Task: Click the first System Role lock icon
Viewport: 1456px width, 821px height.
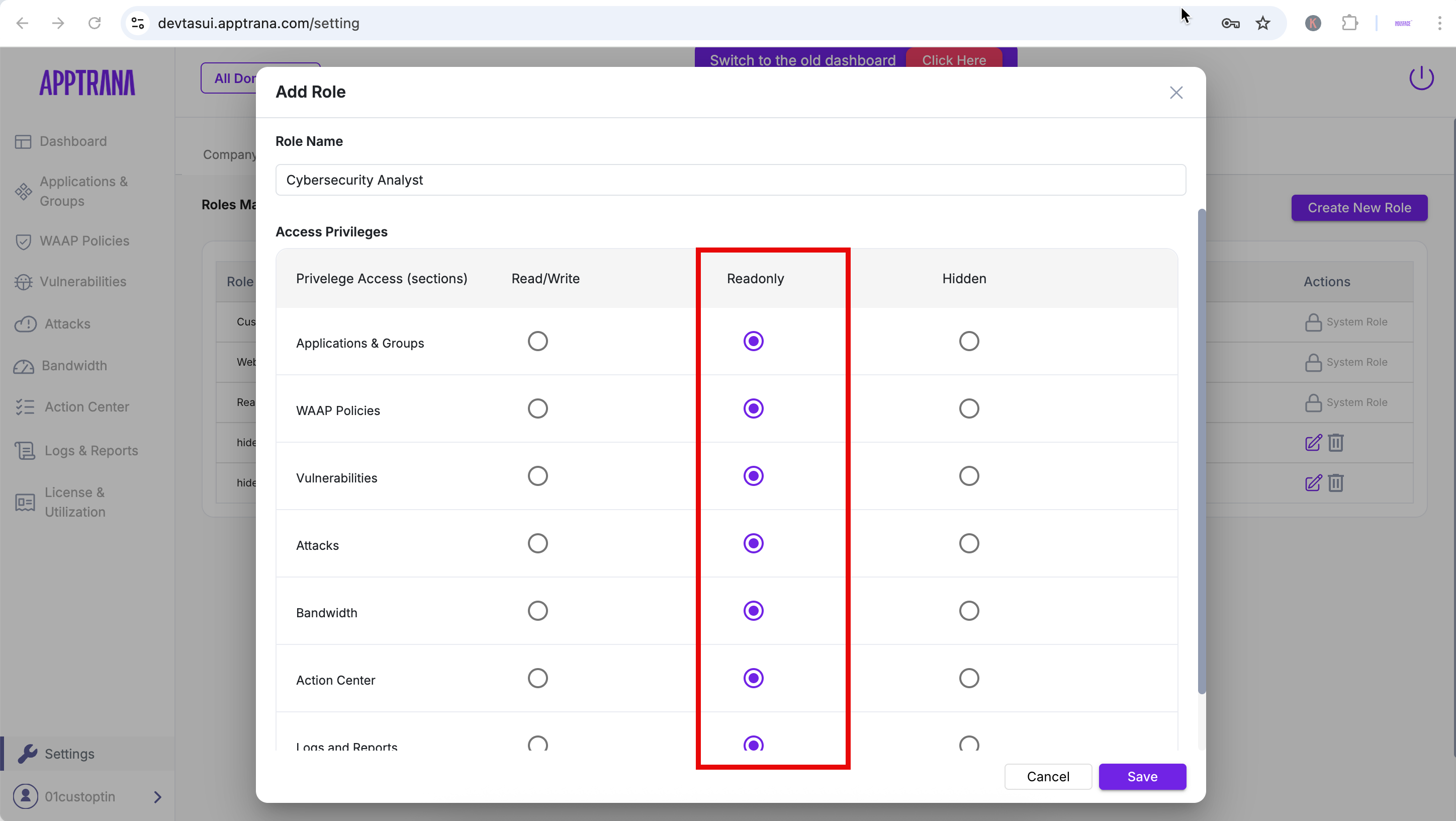Action: pos(1313,322)
